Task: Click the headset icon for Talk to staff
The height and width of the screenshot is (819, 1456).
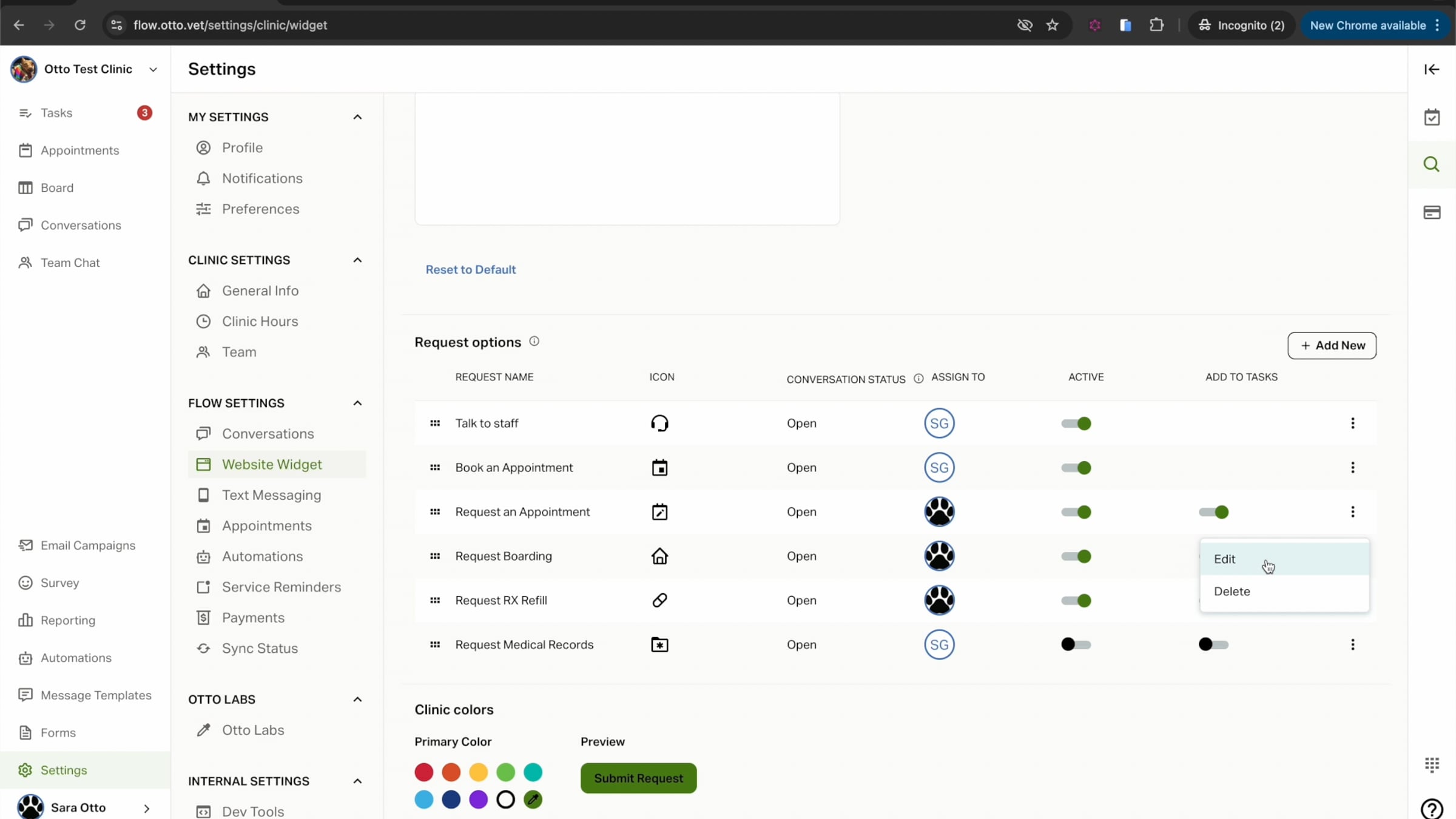Action: [x=659, y=423]
